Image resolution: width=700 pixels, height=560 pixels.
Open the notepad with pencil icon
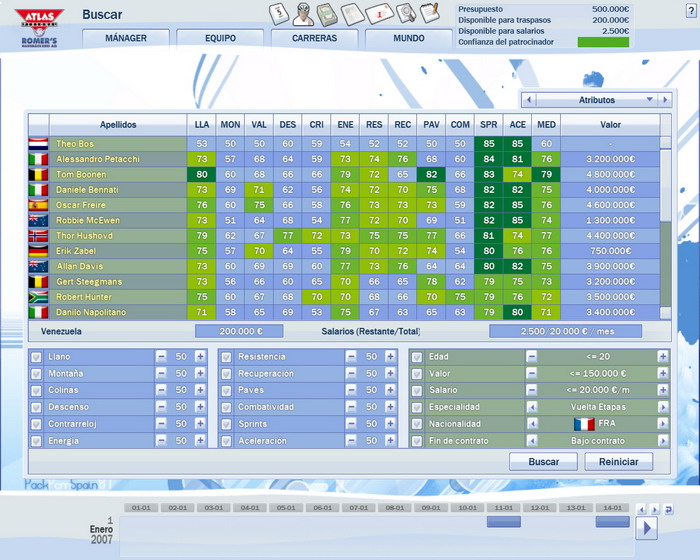429,14
